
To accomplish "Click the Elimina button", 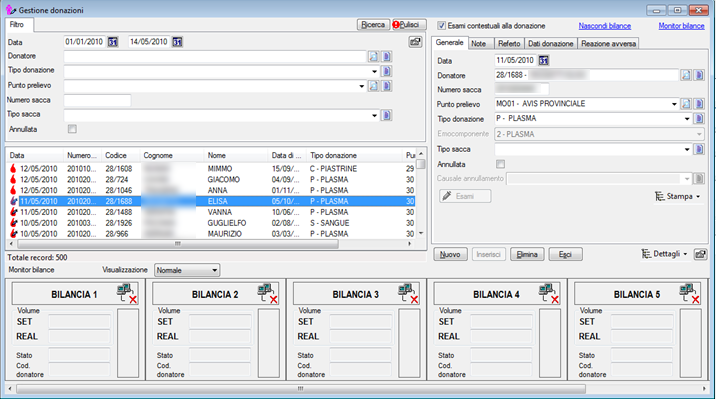I will pos(527,254).
